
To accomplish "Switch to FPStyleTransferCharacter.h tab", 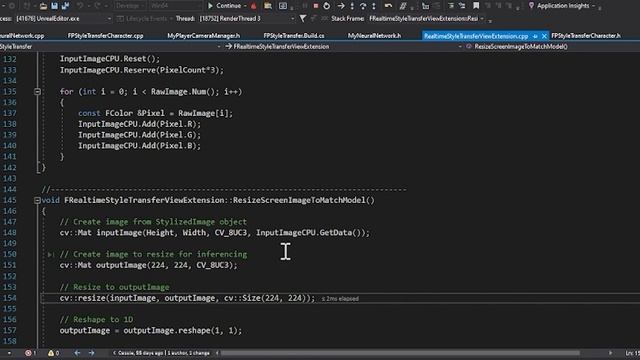I will pyautogui.click(x=586, y=36).
